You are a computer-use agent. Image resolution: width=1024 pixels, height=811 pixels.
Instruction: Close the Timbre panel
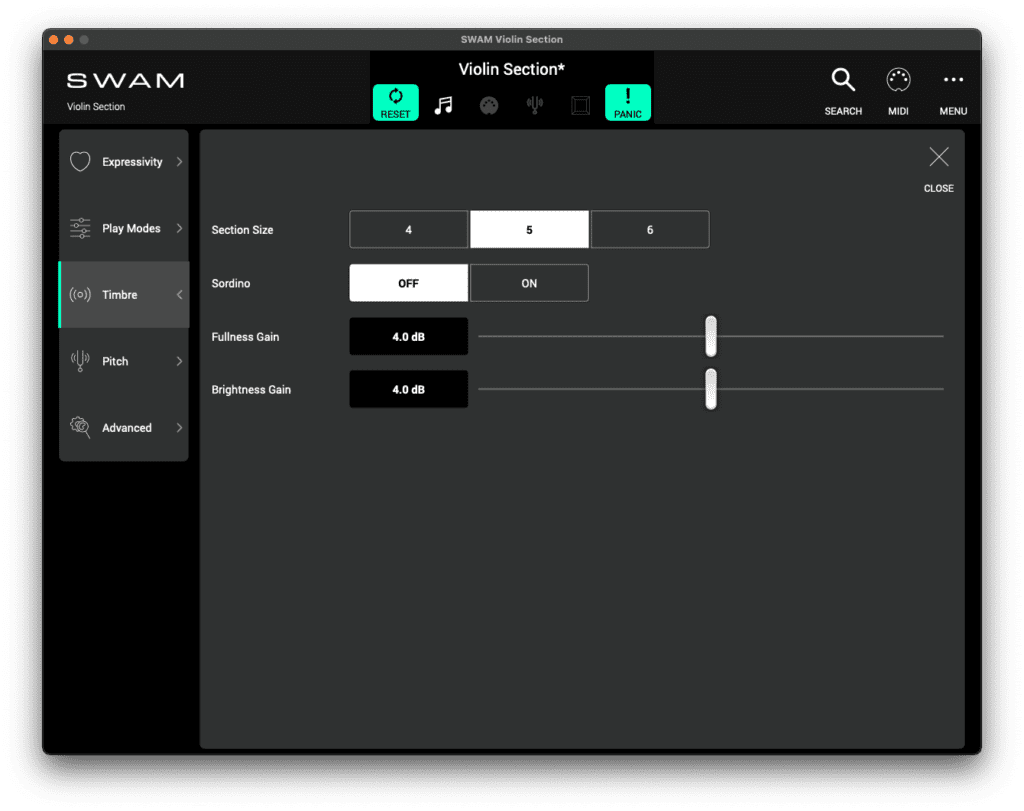click(938, 157)
